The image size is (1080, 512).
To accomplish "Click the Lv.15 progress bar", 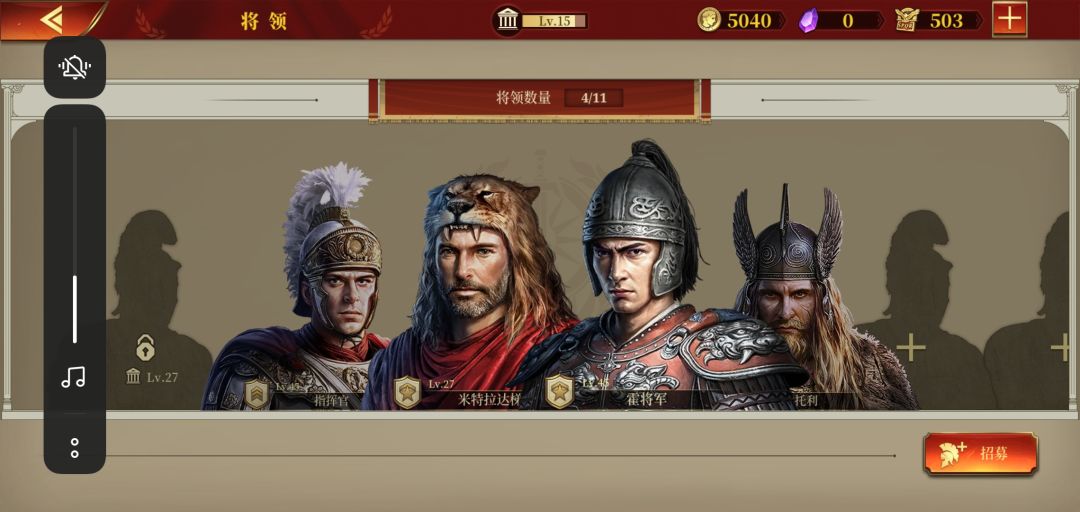I will (554, 21).
